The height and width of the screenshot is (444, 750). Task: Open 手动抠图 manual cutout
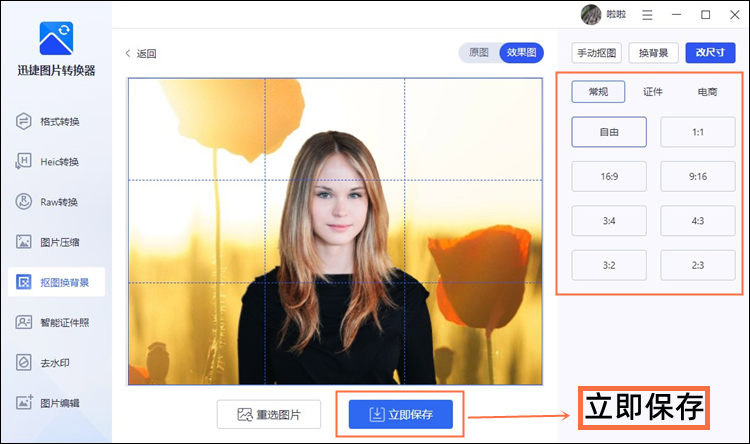[x=596, y=53]
